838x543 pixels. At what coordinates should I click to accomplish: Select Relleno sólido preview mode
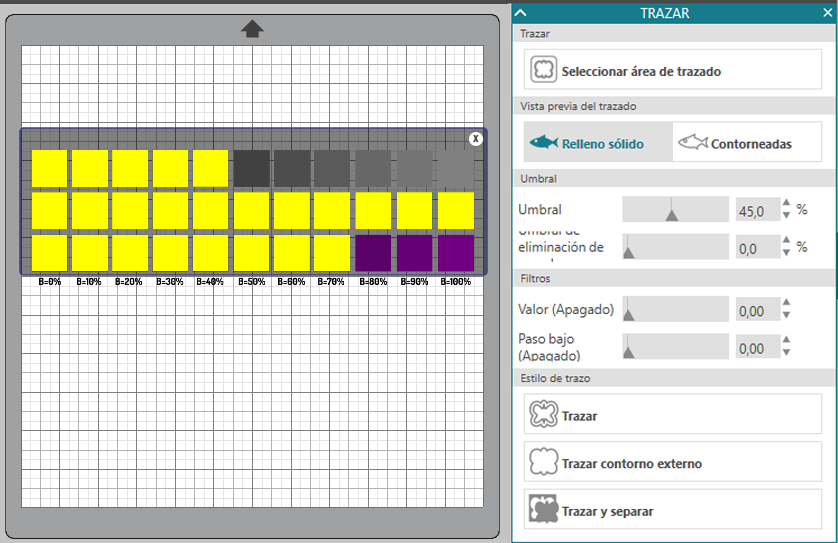[x=598, y=142]
